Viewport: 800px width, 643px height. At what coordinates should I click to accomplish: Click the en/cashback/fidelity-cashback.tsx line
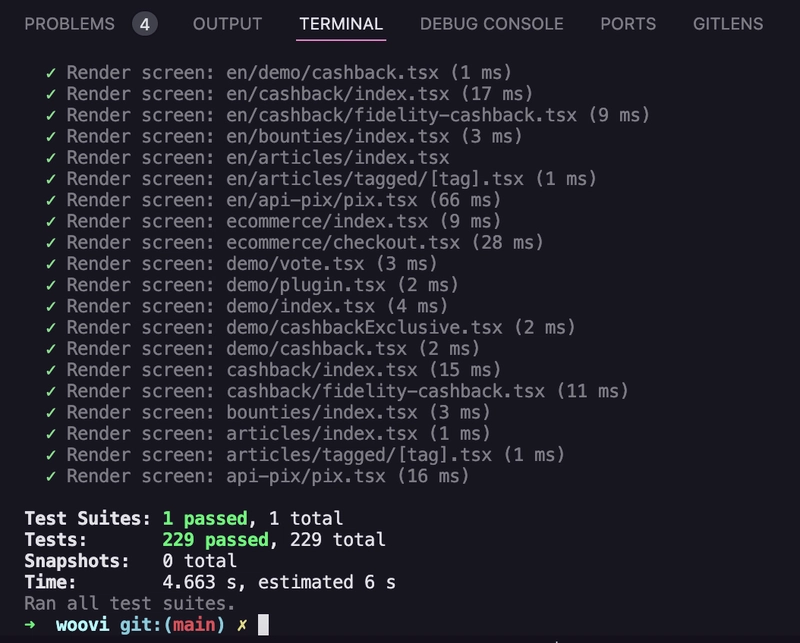347,115
